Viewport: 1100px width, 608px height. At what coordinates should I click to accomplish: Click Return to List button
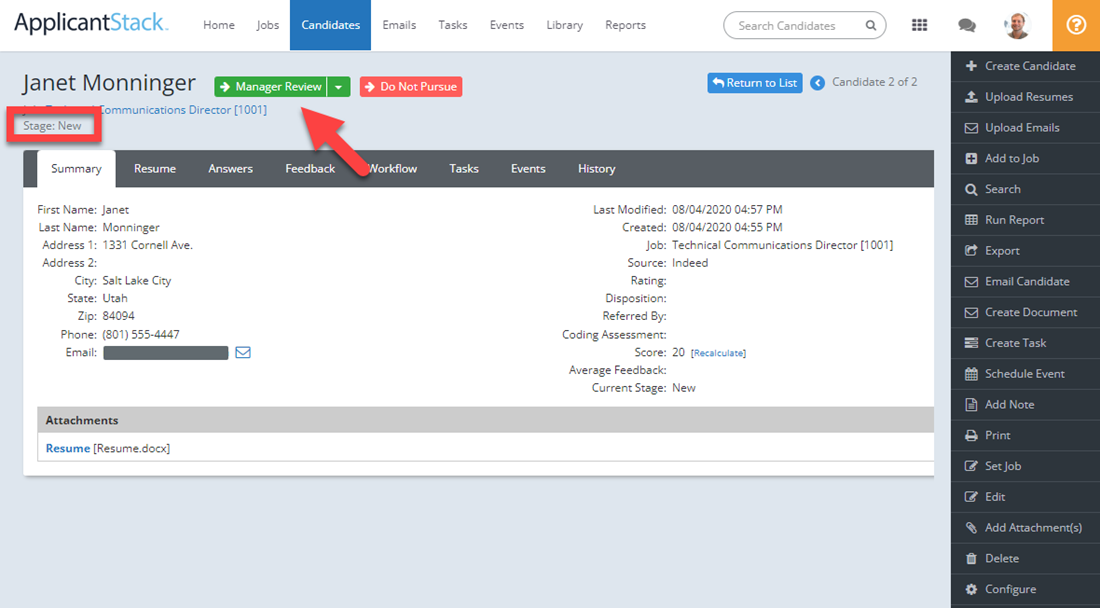pos(755,83)
